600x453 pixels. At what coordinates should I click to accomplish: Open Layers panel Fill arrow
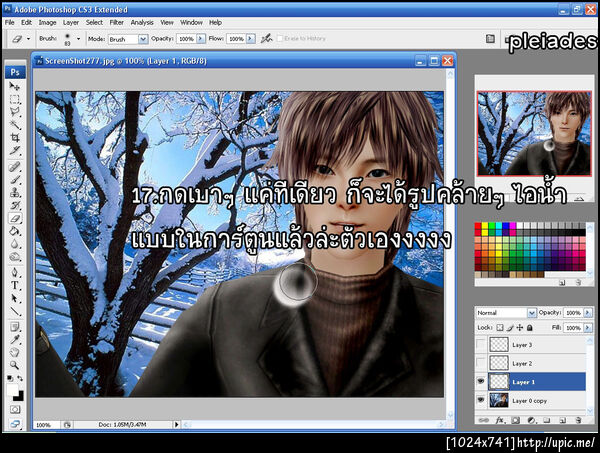pos(588,328)
